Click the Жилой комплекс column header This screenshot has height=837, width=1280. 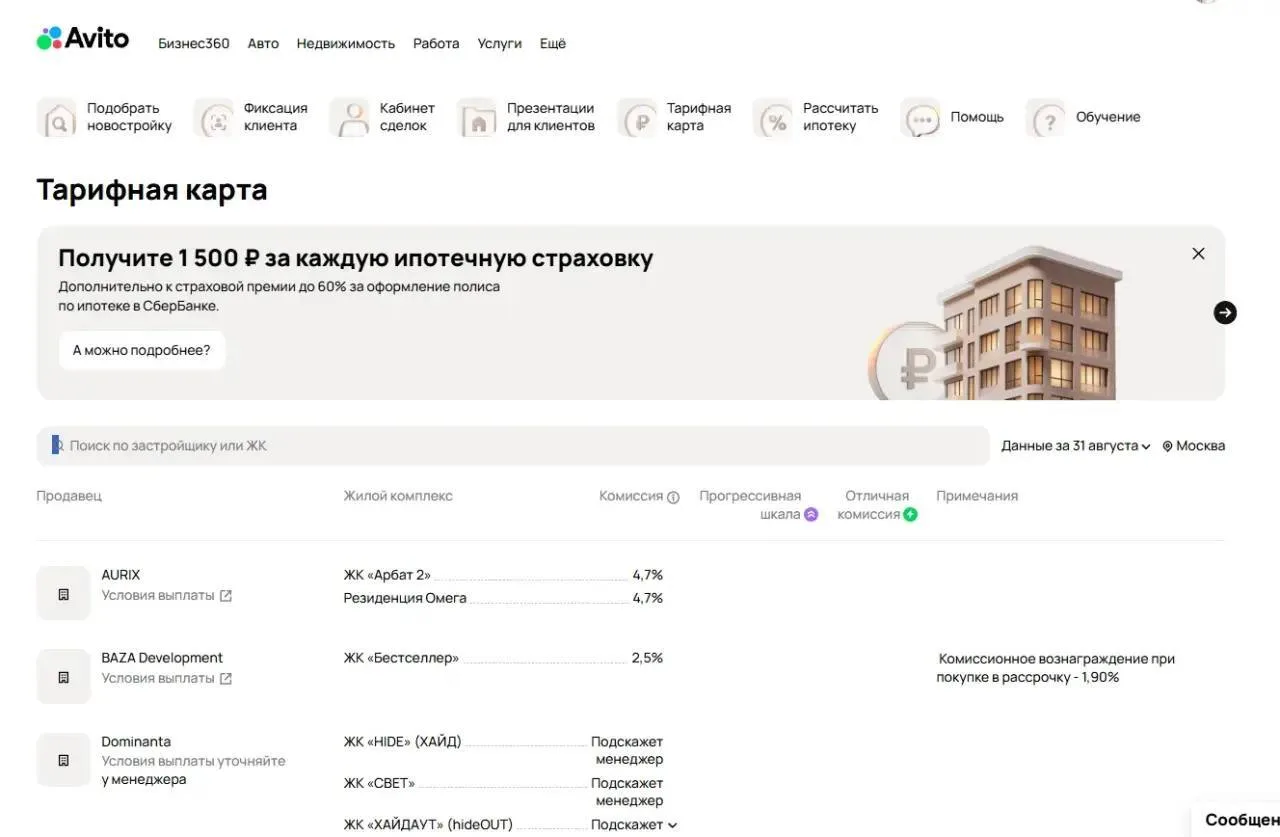[398, 496]
